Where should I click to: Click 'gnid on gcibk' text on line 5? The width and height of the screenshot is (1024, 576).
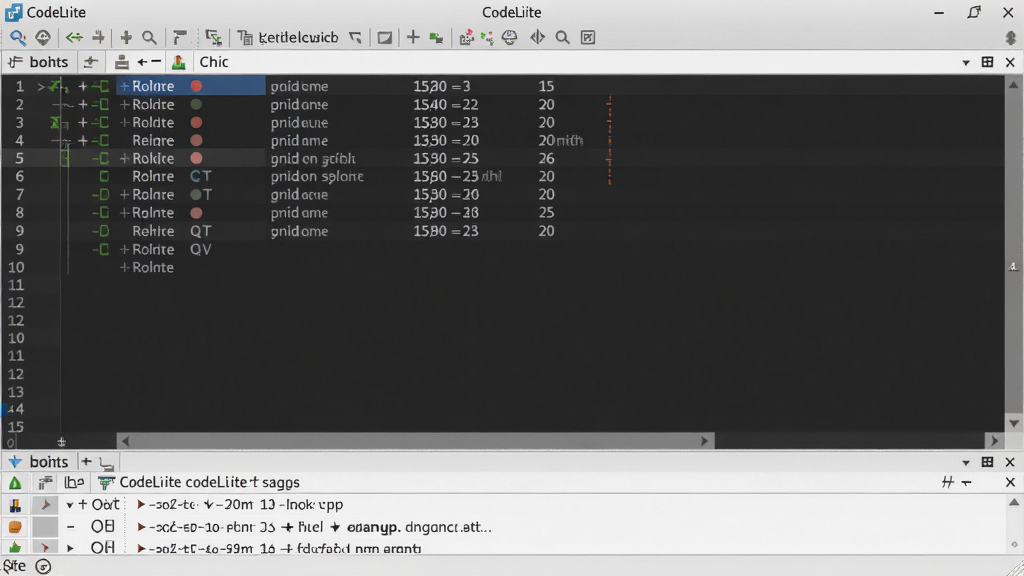[x=313, y=159]
